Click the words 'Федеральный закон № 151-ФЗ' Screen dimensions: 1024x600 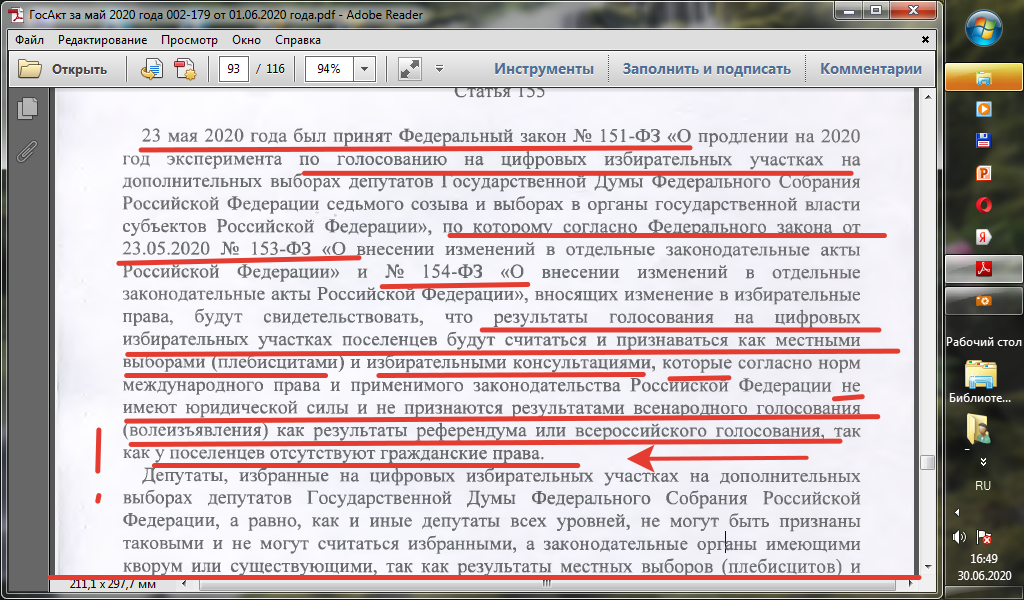[x=528, y=136]
